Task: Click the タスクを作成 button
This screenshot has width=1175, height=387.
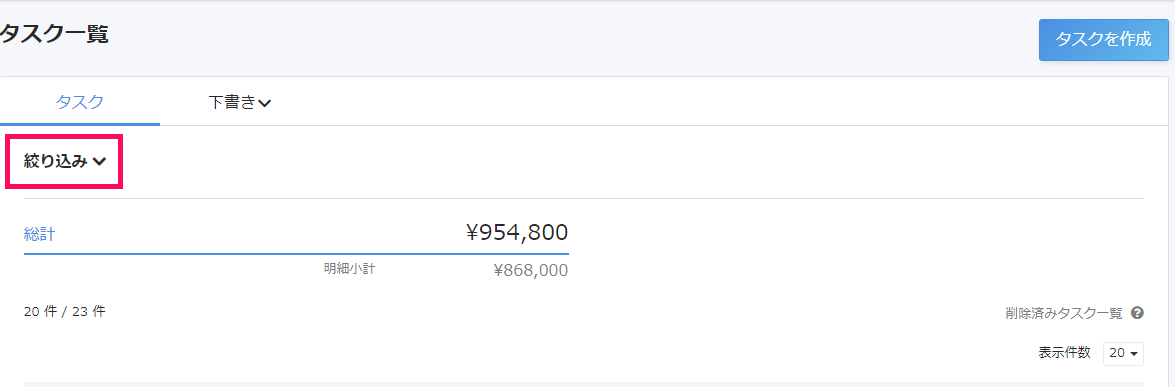Action: click(1103, 40)
